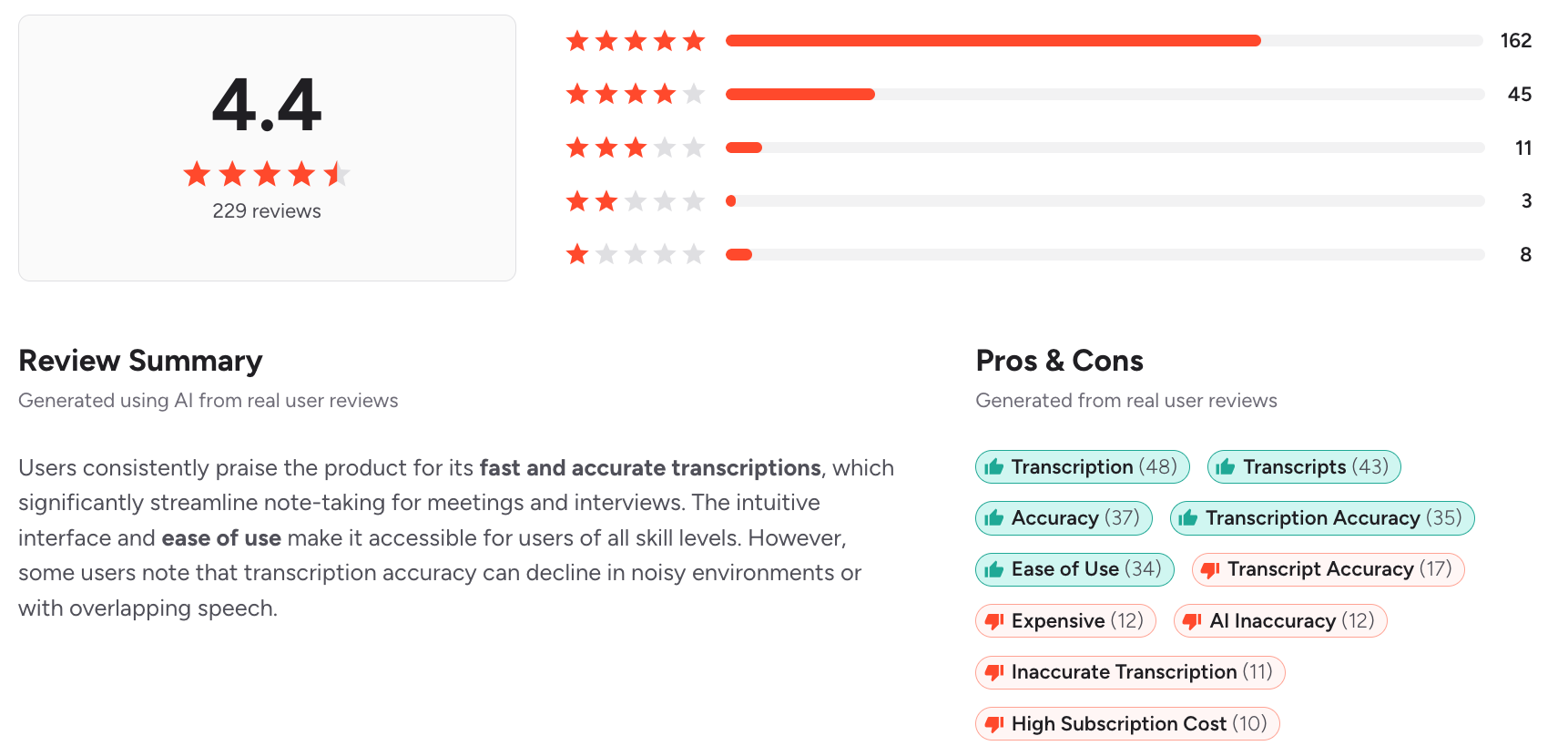Click the thumbs-up icon on Ease of Use
Screen dimensions: 1568x756
994,569
